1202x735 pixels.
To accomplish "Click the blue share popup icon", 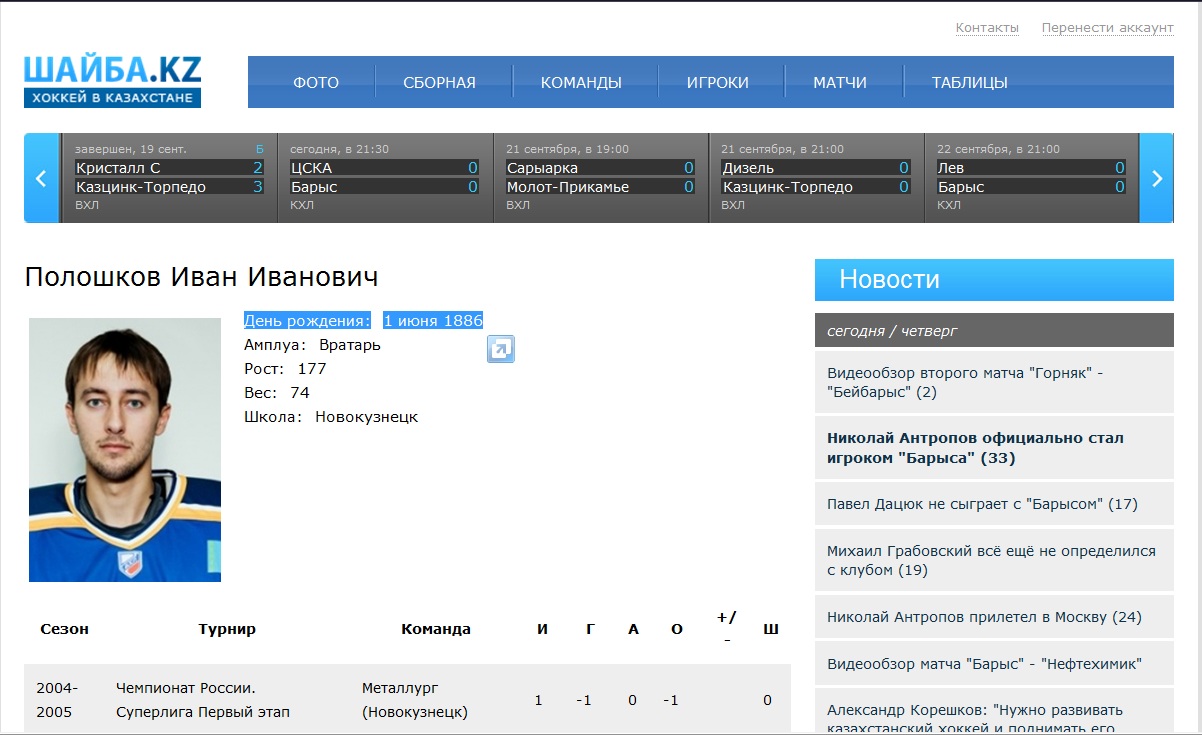I will click(x=500, y=349).
